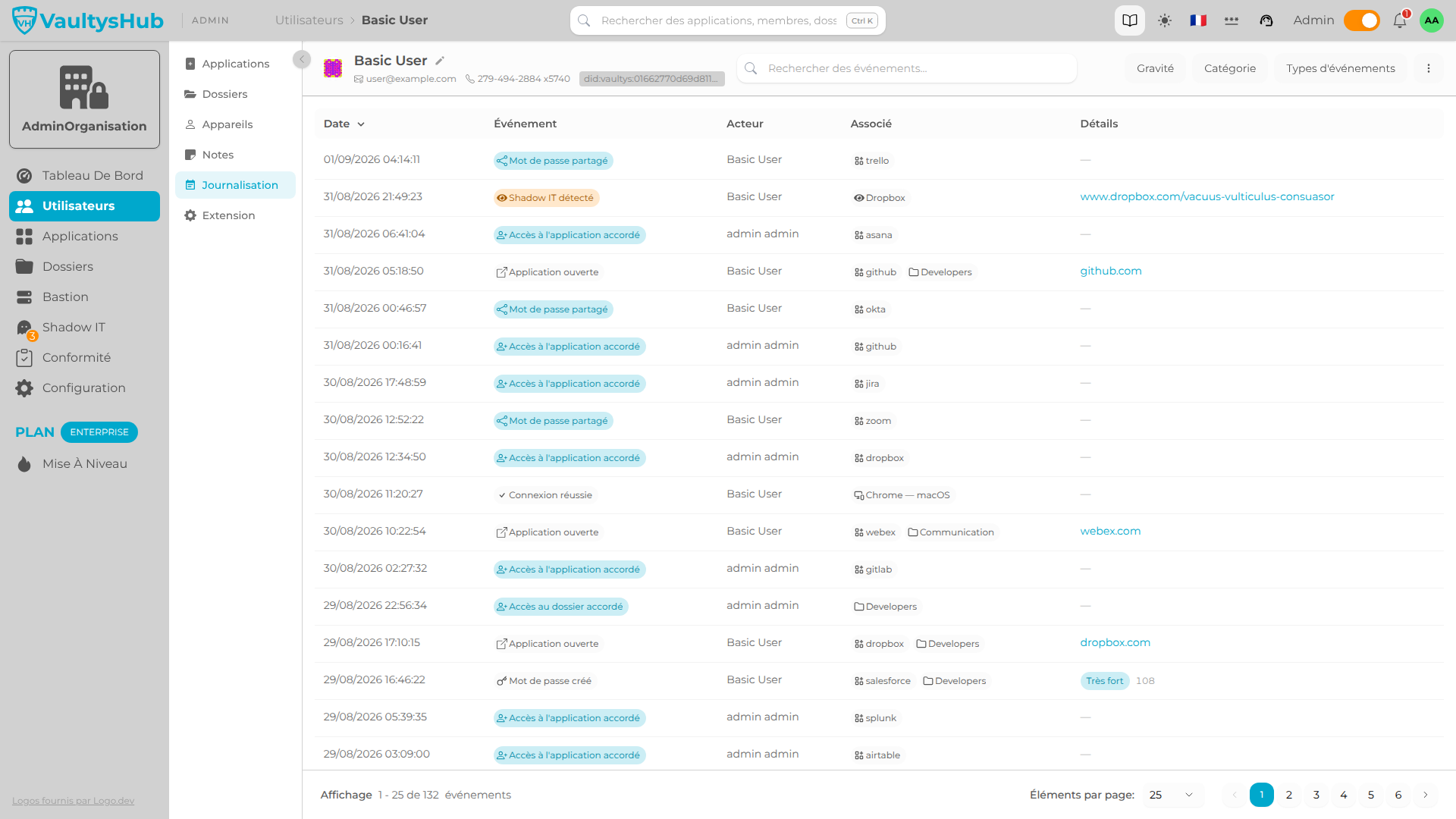Switch theme with the sun icon

pos(1165,20)
